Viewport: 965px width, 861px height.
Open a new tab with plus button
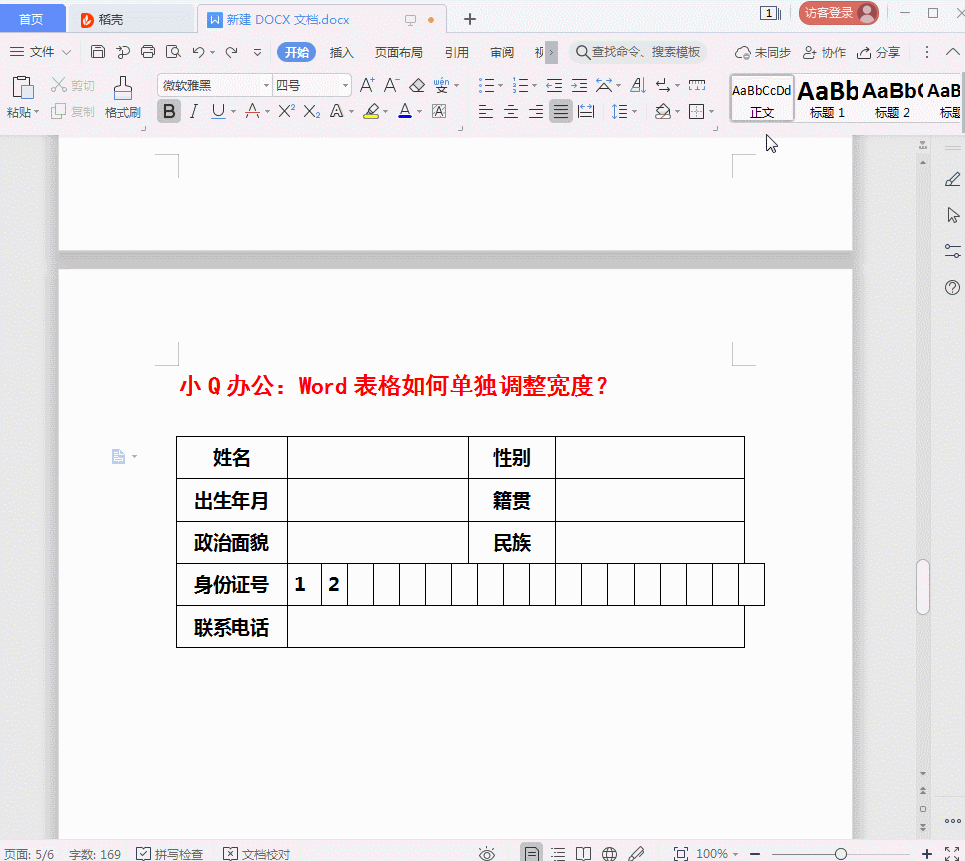pos(470,19)
